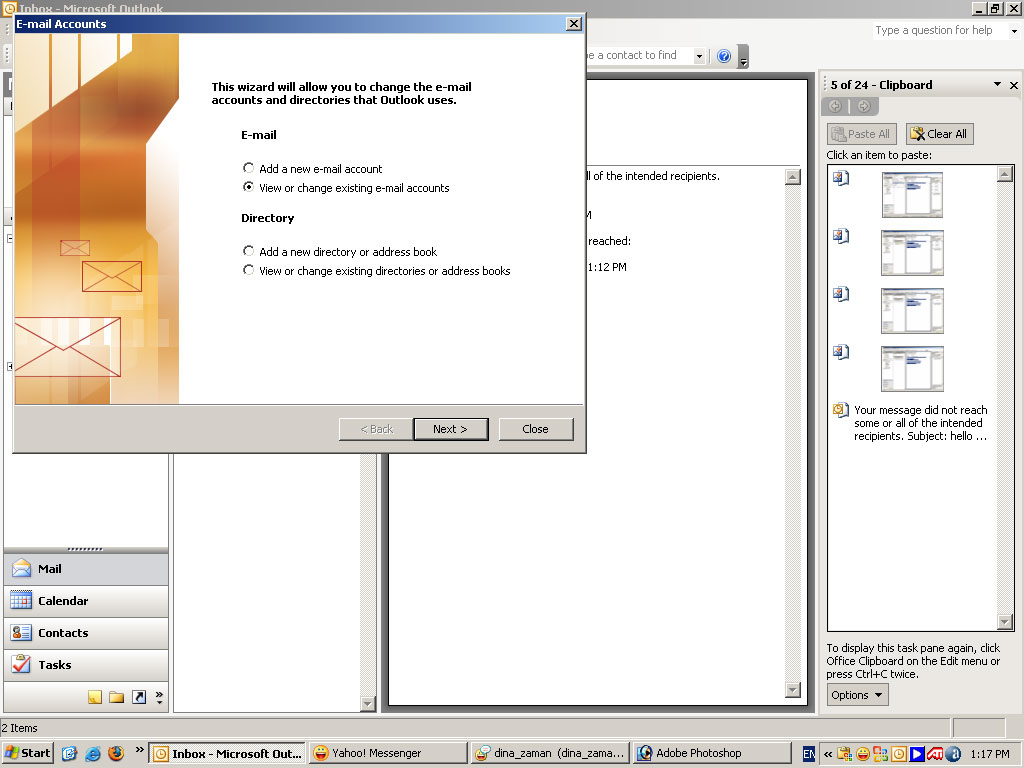Switch to Yahoo! Messenger taskbar button
The width and height of the screenshot is (1024, 768).
pyautogui.click(x=389, y=753)
